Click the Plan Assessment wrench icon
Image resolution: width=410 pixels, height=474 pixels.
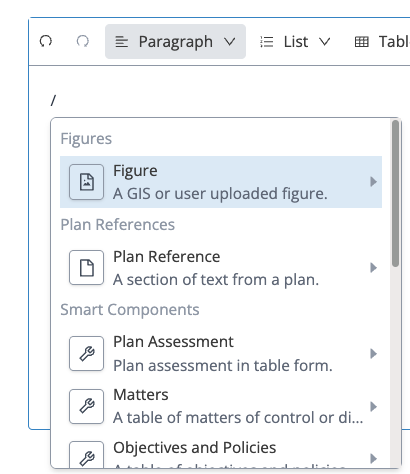click(87, 354)
